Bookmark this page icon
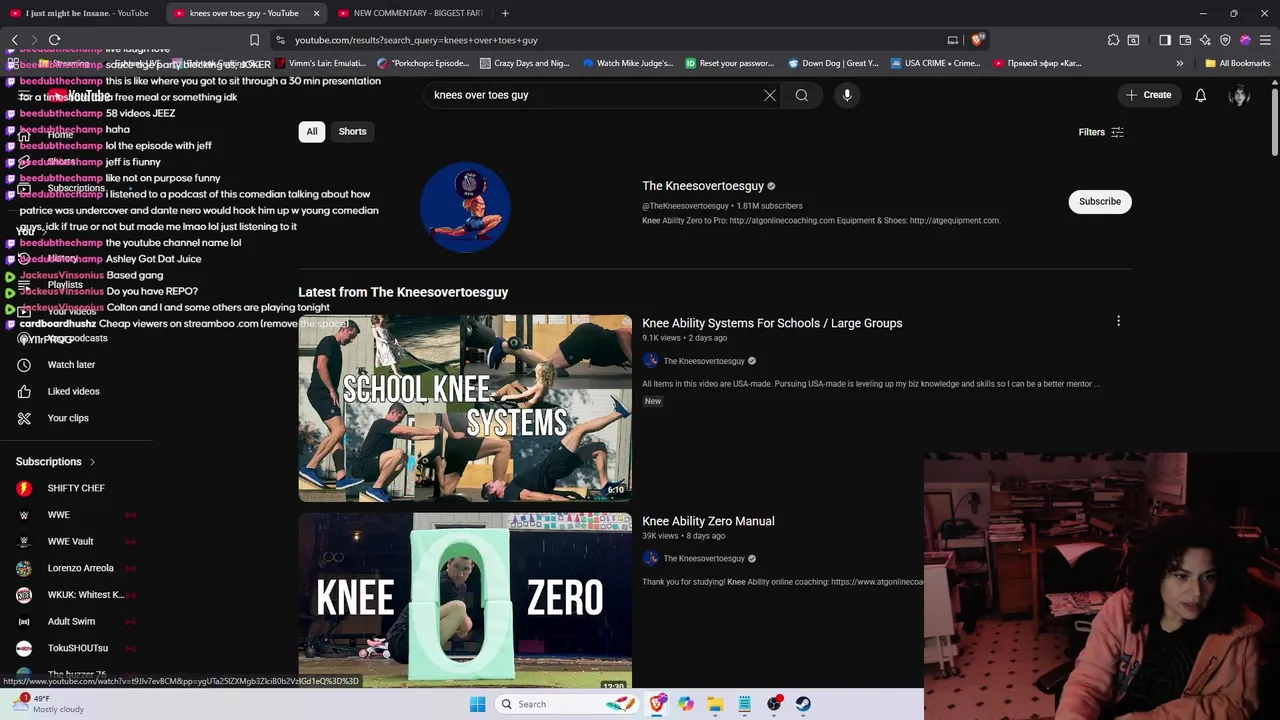 pyautogui.click(x=254, y=40)
